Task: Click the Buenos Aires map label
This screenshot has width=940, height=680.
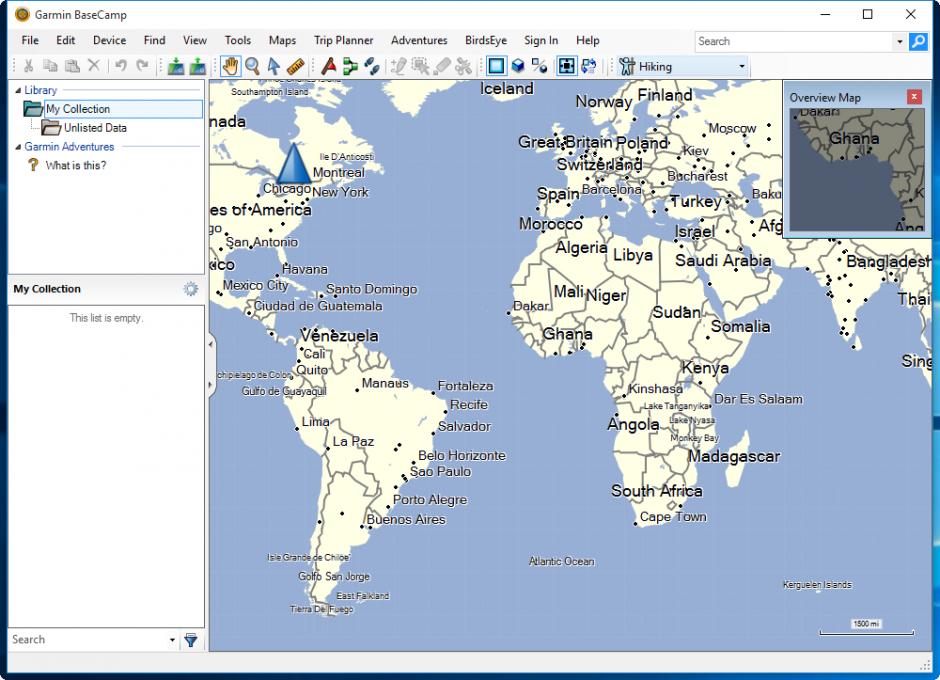Action: [406, 519]
